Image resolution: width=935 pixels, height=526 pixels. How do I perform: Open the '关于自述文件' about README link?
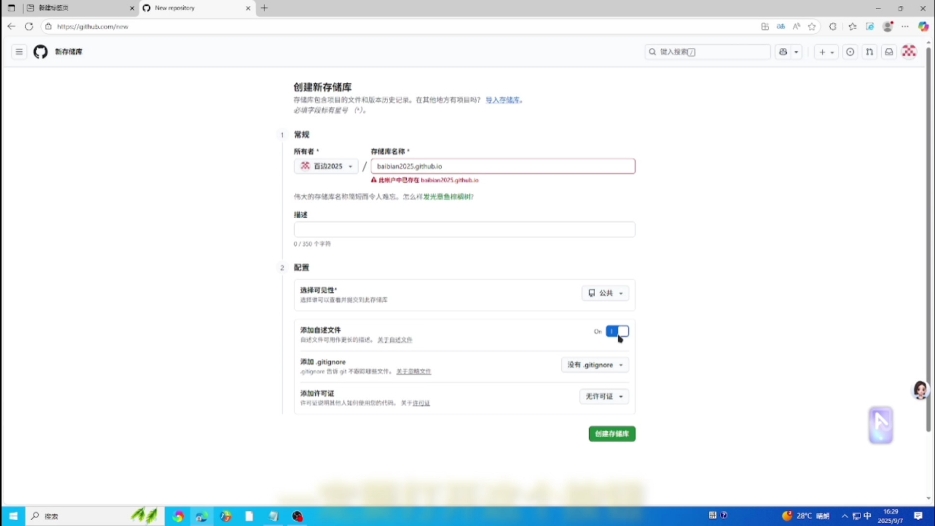point(395,340)
